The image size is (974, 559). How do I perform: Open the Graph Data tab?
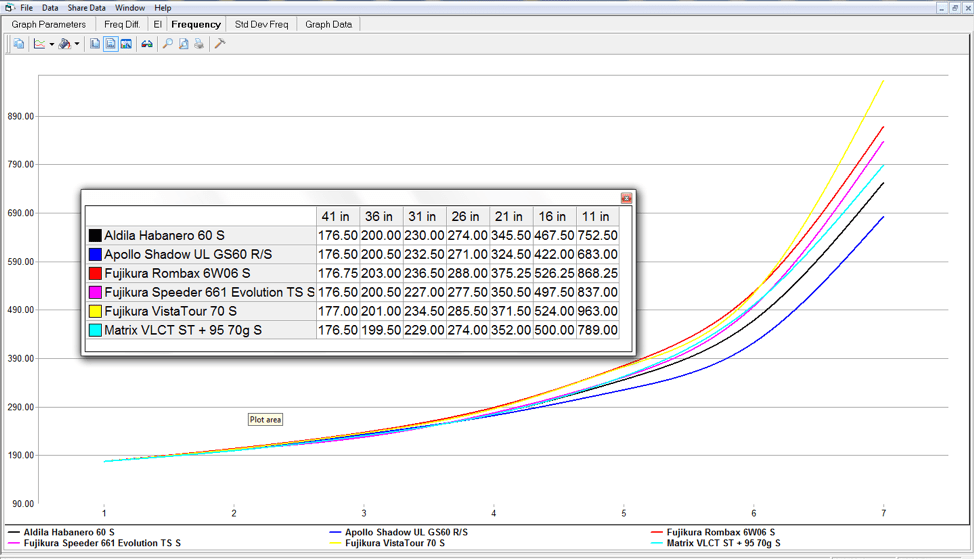(x=329, y=24)
